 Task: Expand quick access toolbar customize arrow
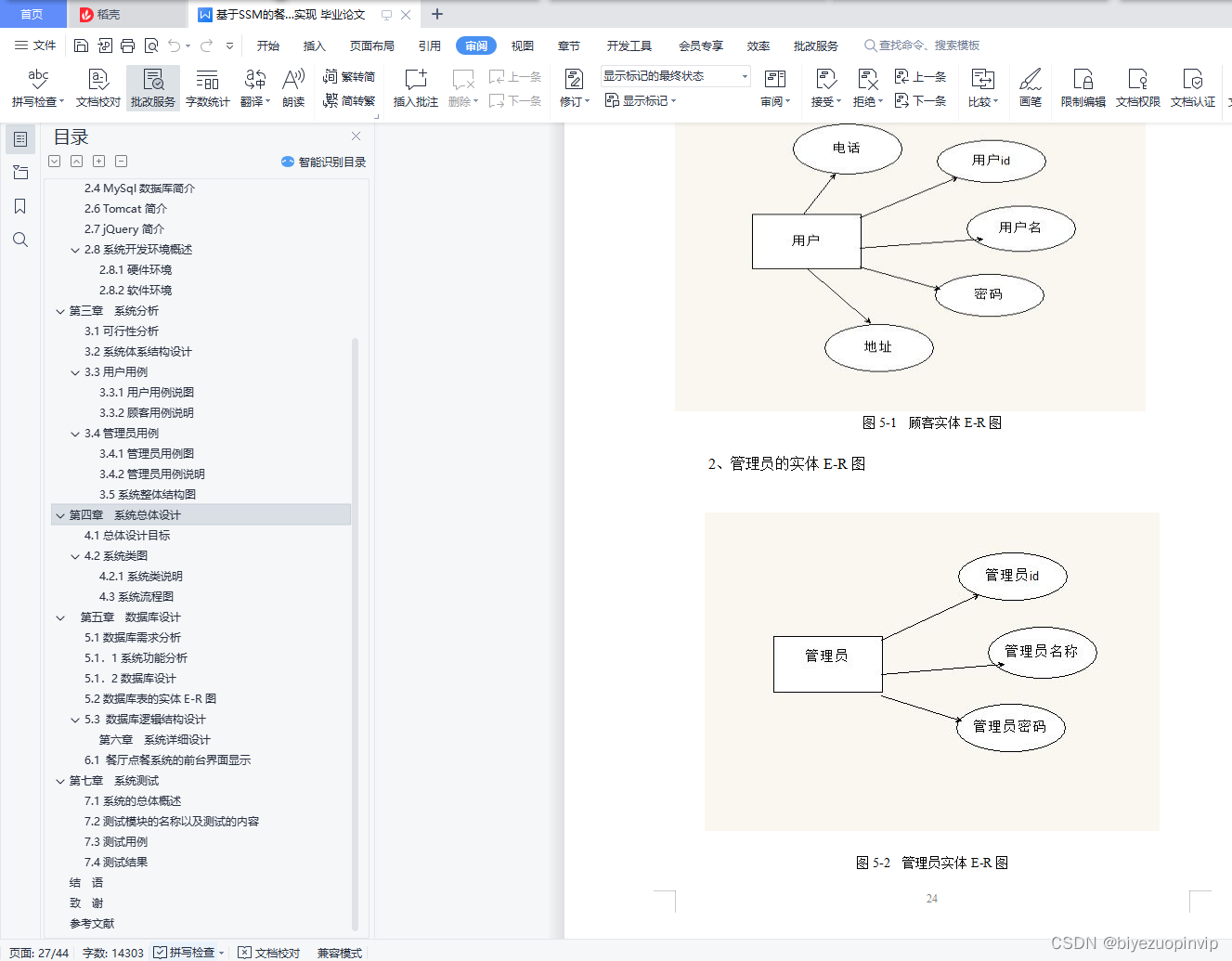coord(229,45)
